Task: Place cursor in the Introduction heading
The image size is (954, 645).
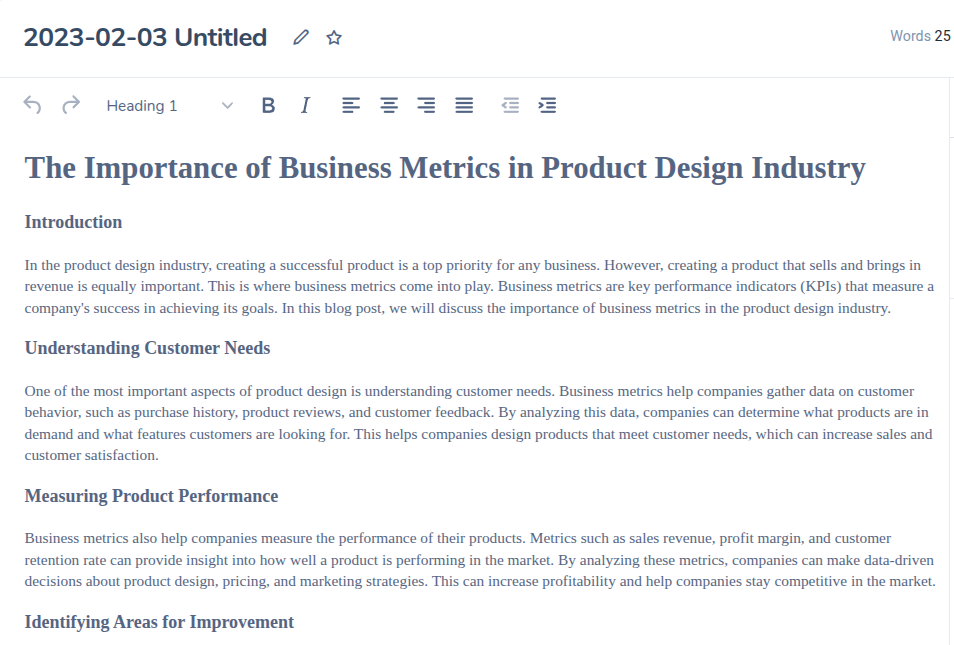Action: 73,222
